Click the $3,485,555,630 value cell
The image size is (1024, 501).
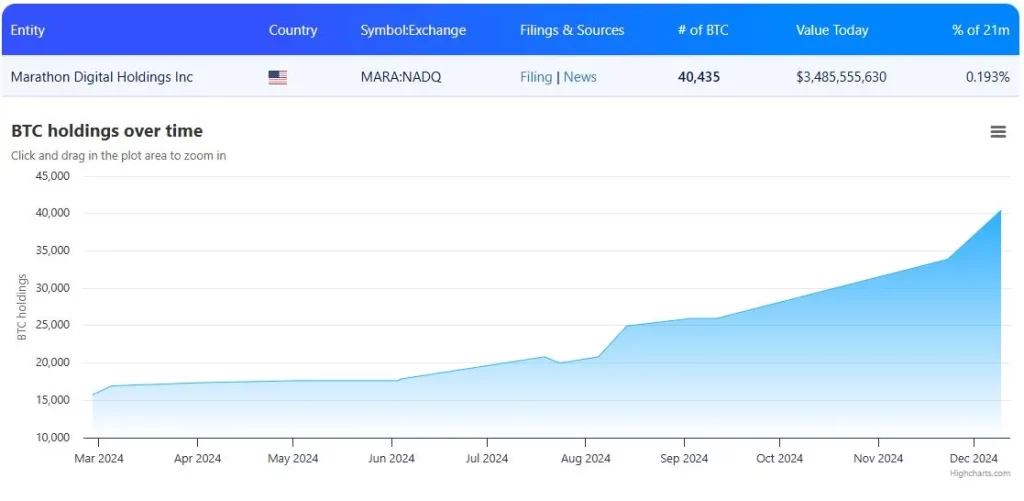841,77
